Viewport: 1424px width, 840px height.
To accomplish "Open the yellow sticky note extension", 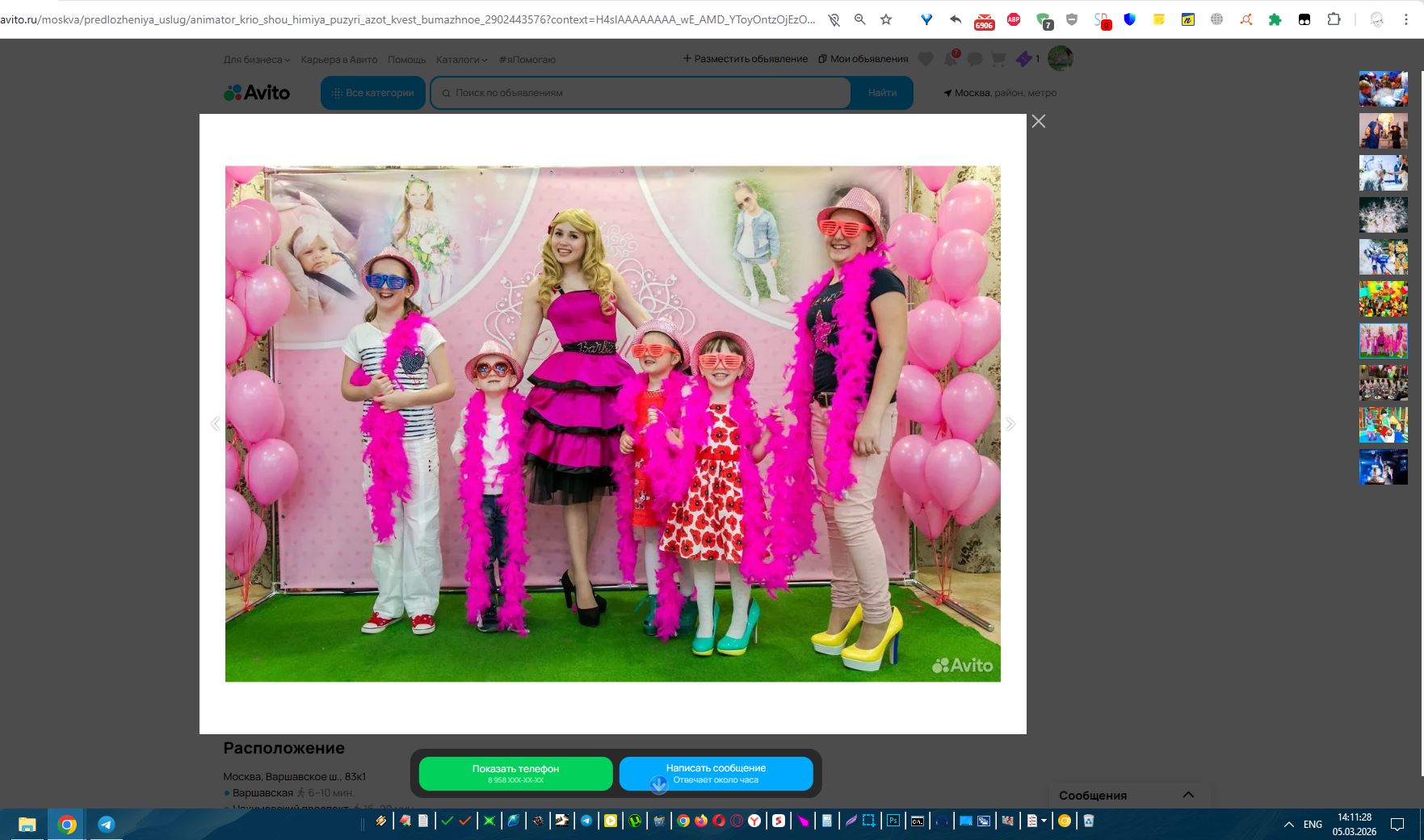I will coord(1158,19).
